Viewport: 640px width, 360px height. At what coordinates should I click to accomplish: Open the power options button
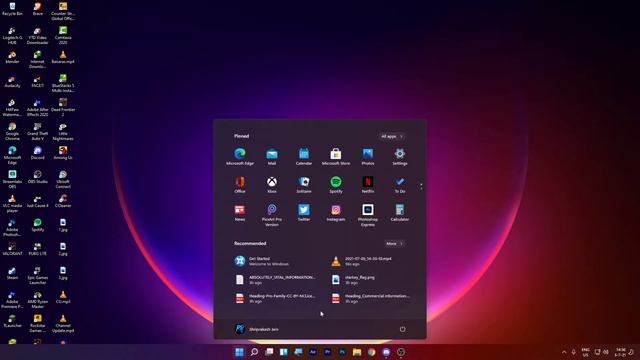[x=402, y=329]
